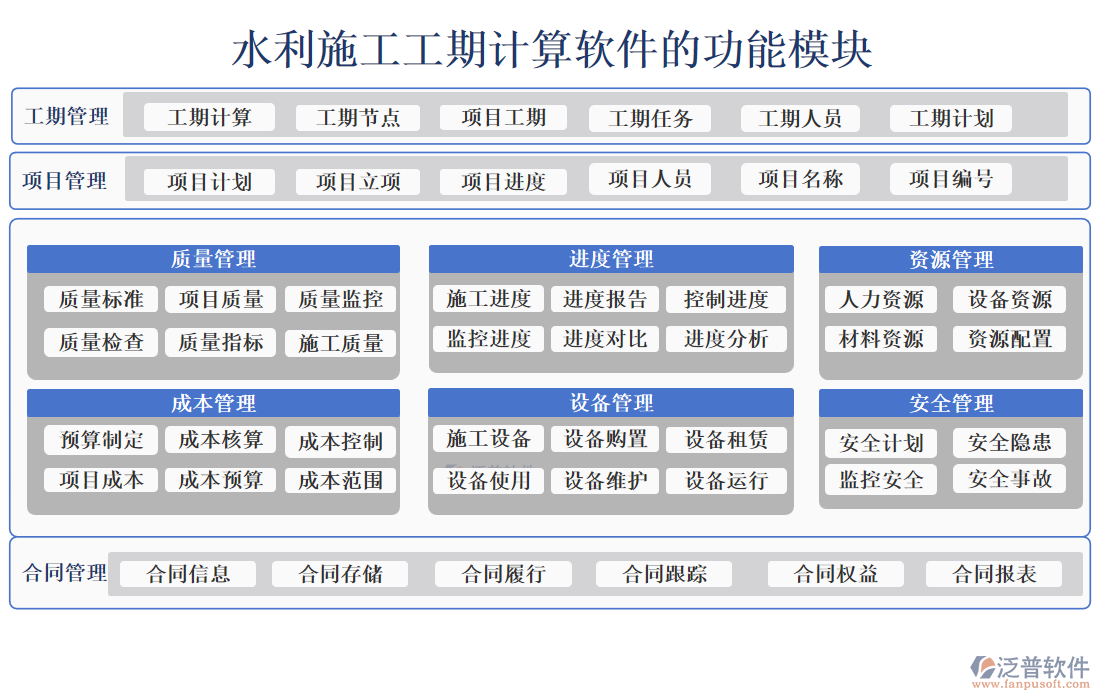Select 设备租赁 under 设备管理

727,440
